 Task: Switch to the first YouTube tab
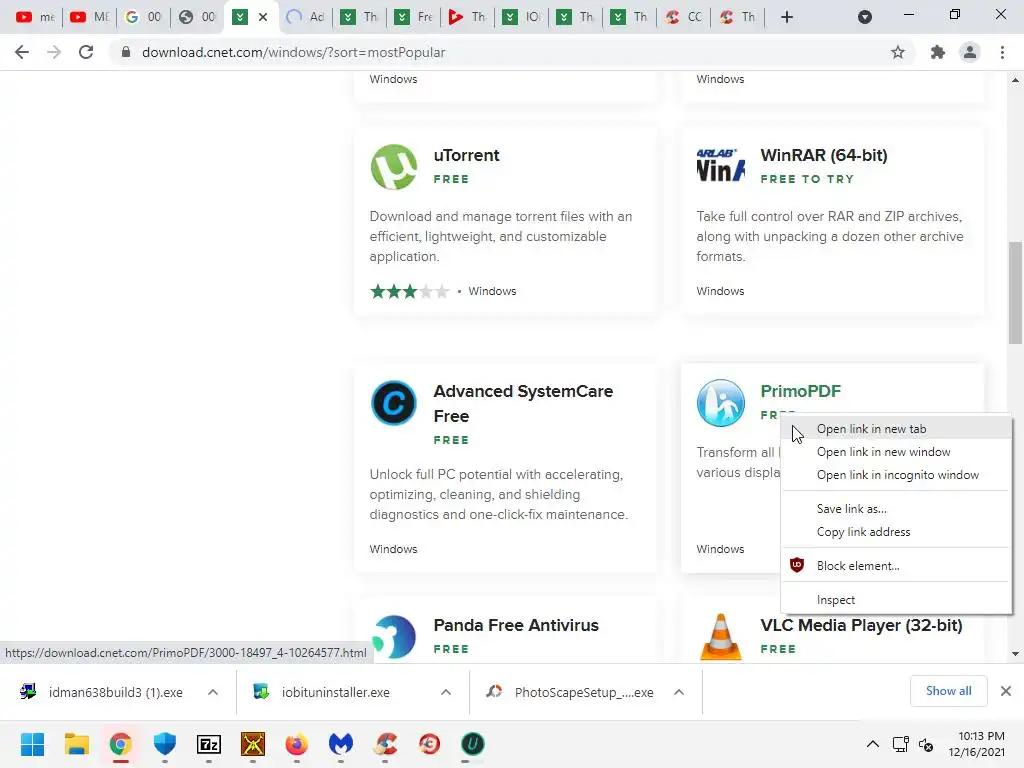coord(35,17)
